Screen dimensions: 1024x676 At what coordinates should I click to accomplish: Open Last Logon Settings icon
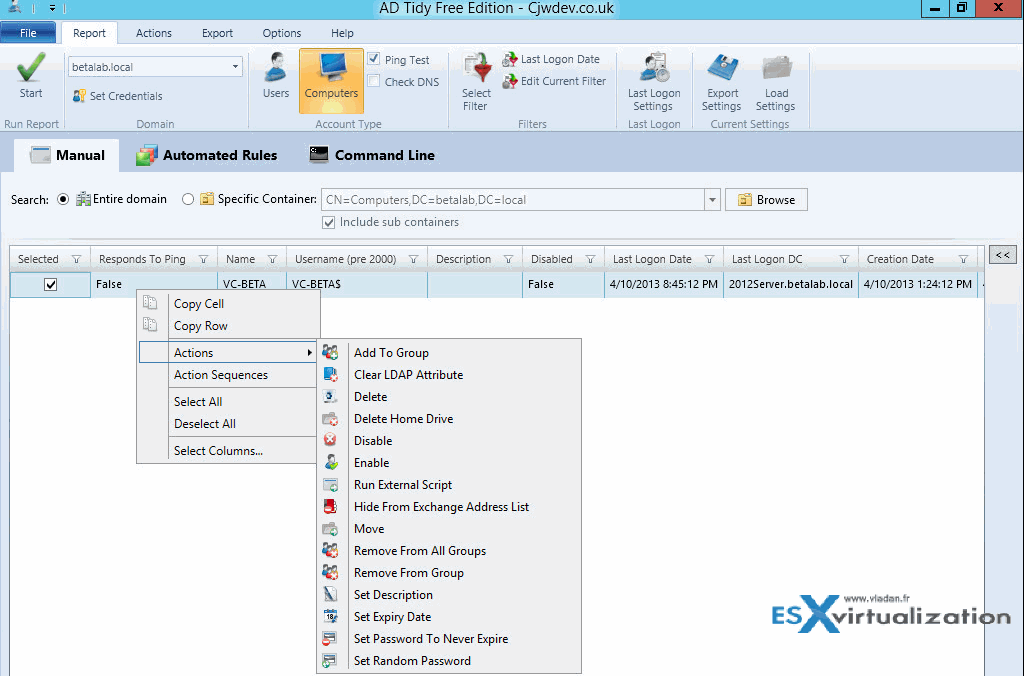pos(654,68)
